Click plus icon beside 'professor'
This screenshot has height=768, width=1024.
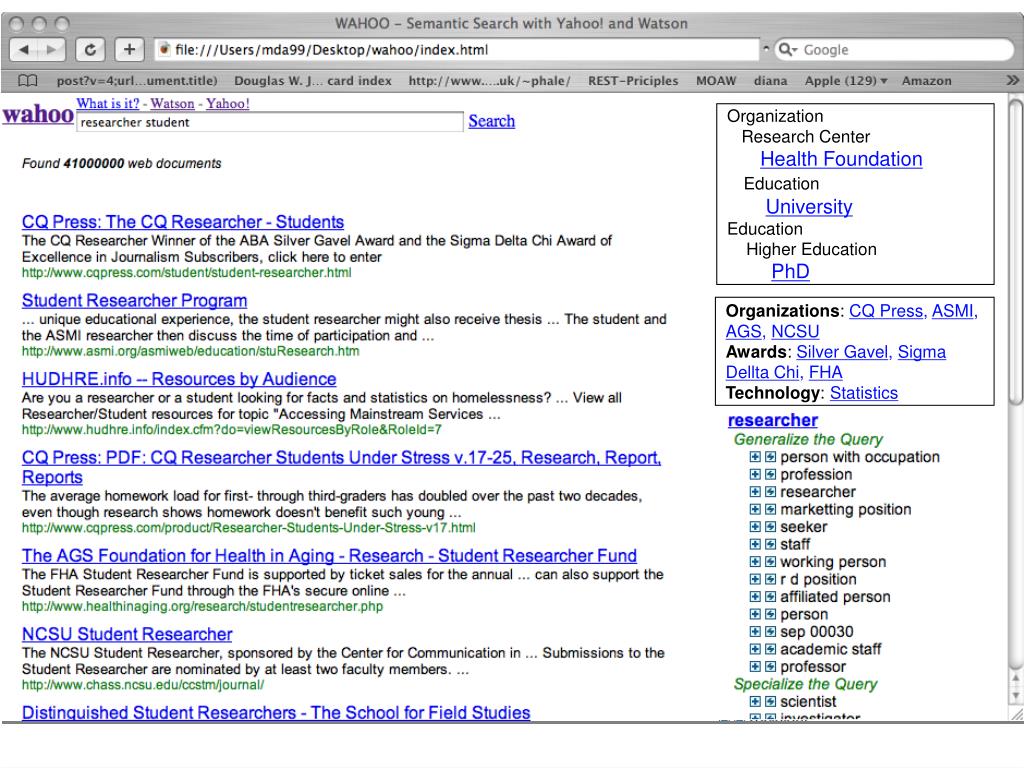(755, 667)
